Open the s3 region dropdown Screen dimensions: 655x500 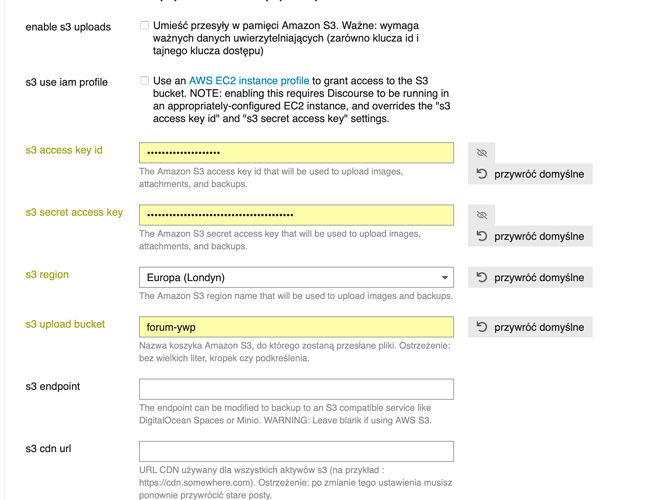point(296,277)
